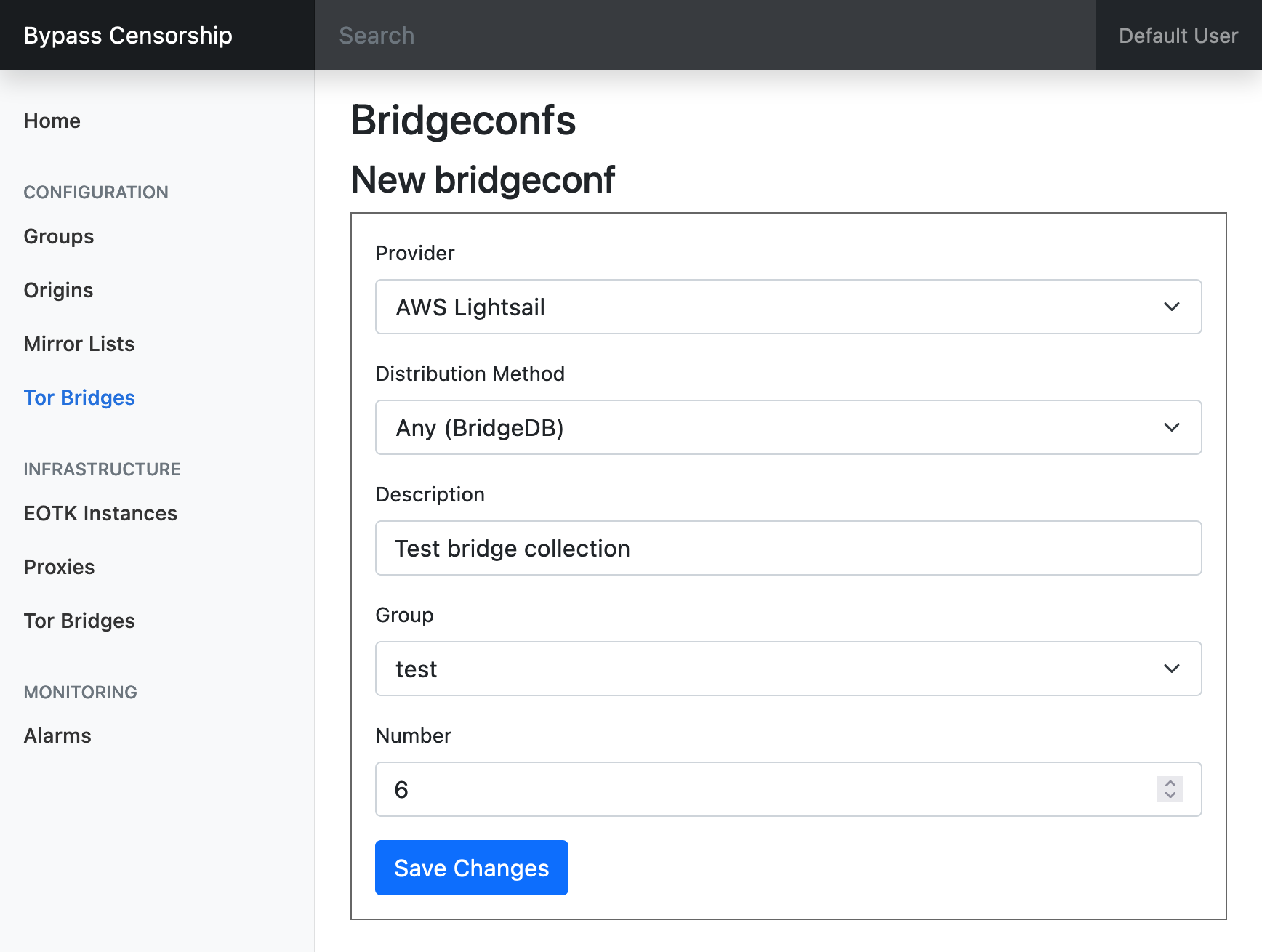The image size is (1262, 952).
Task: Open EOTK Instances in sidebar
Action: coord(100,513)
